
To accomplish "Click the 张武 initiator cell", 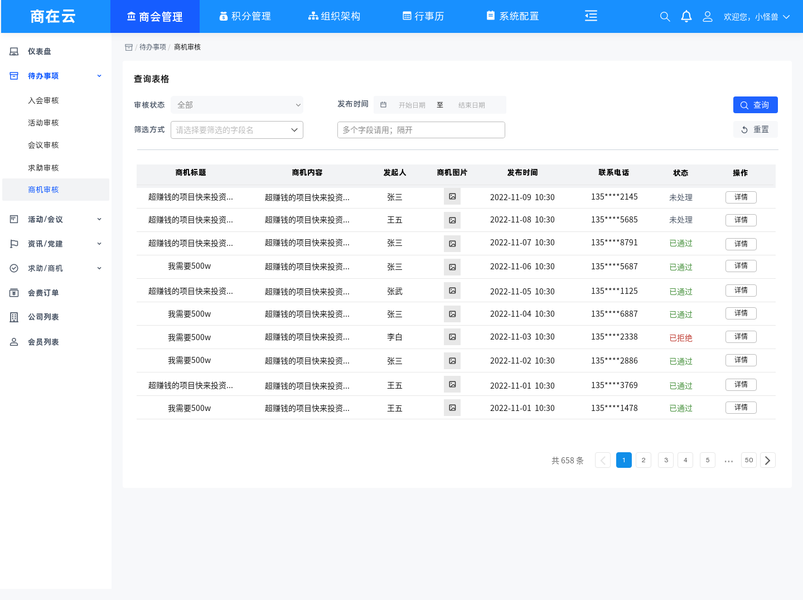I will pyautogui.click(x=394, y=291).
